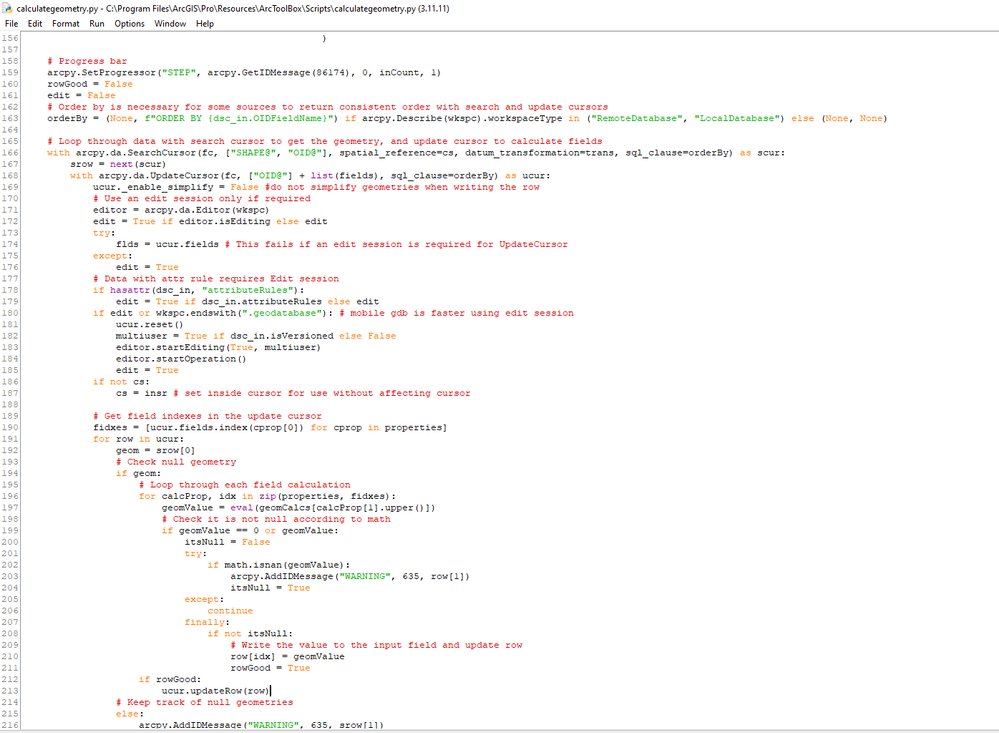
Task: Click the 'if math.isnan(geomValue):' line
Action: (278, 566)
